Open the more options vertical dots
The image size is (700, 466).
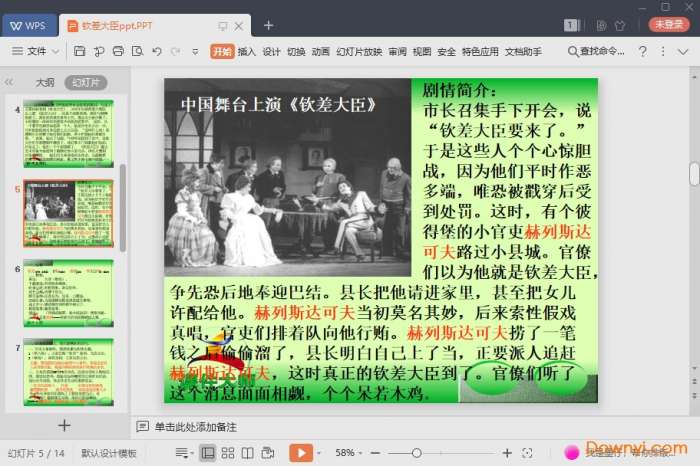pos(663,51)
